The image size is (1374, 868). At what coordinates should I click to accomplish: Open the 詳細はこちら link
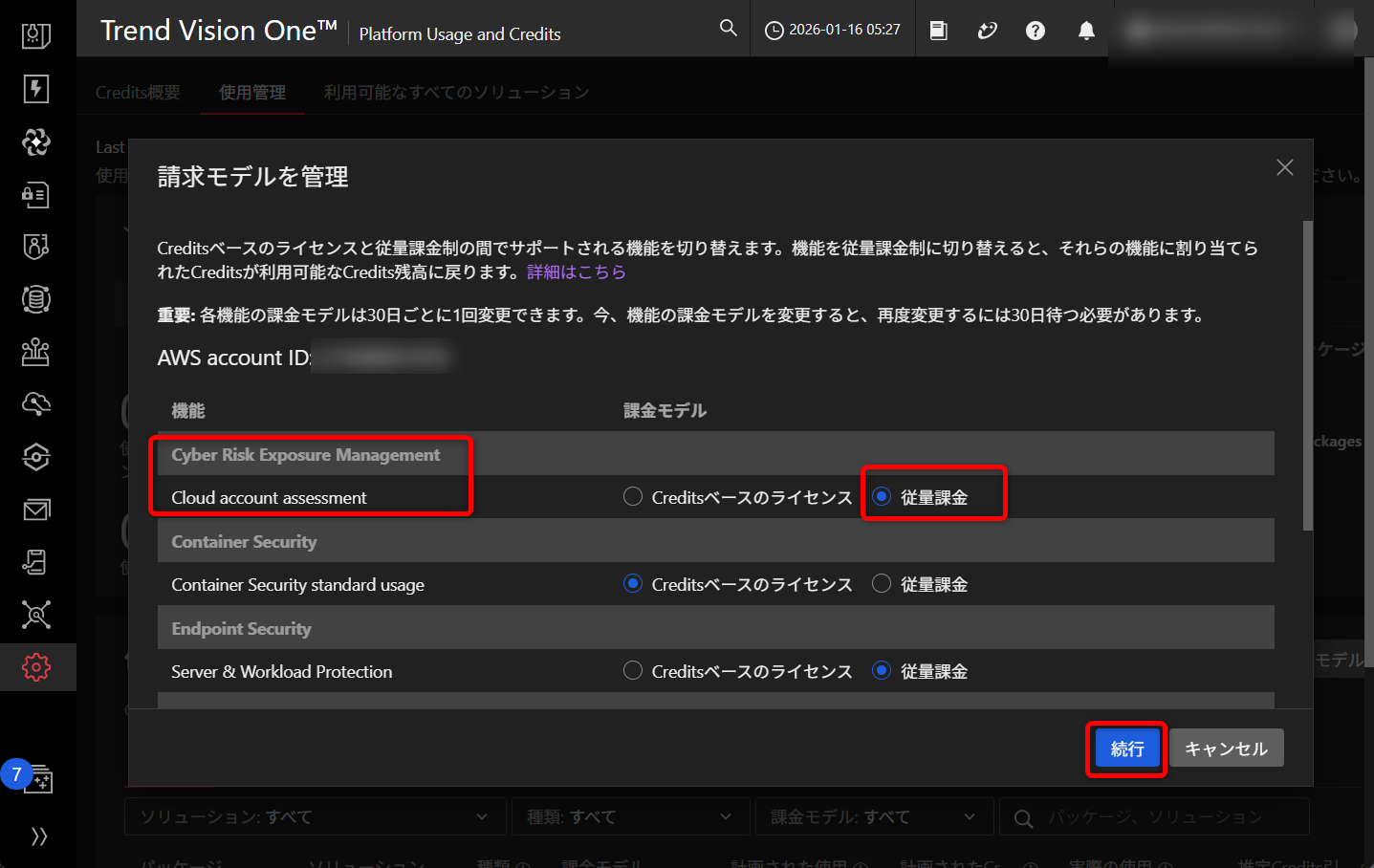tap(577, 271)
